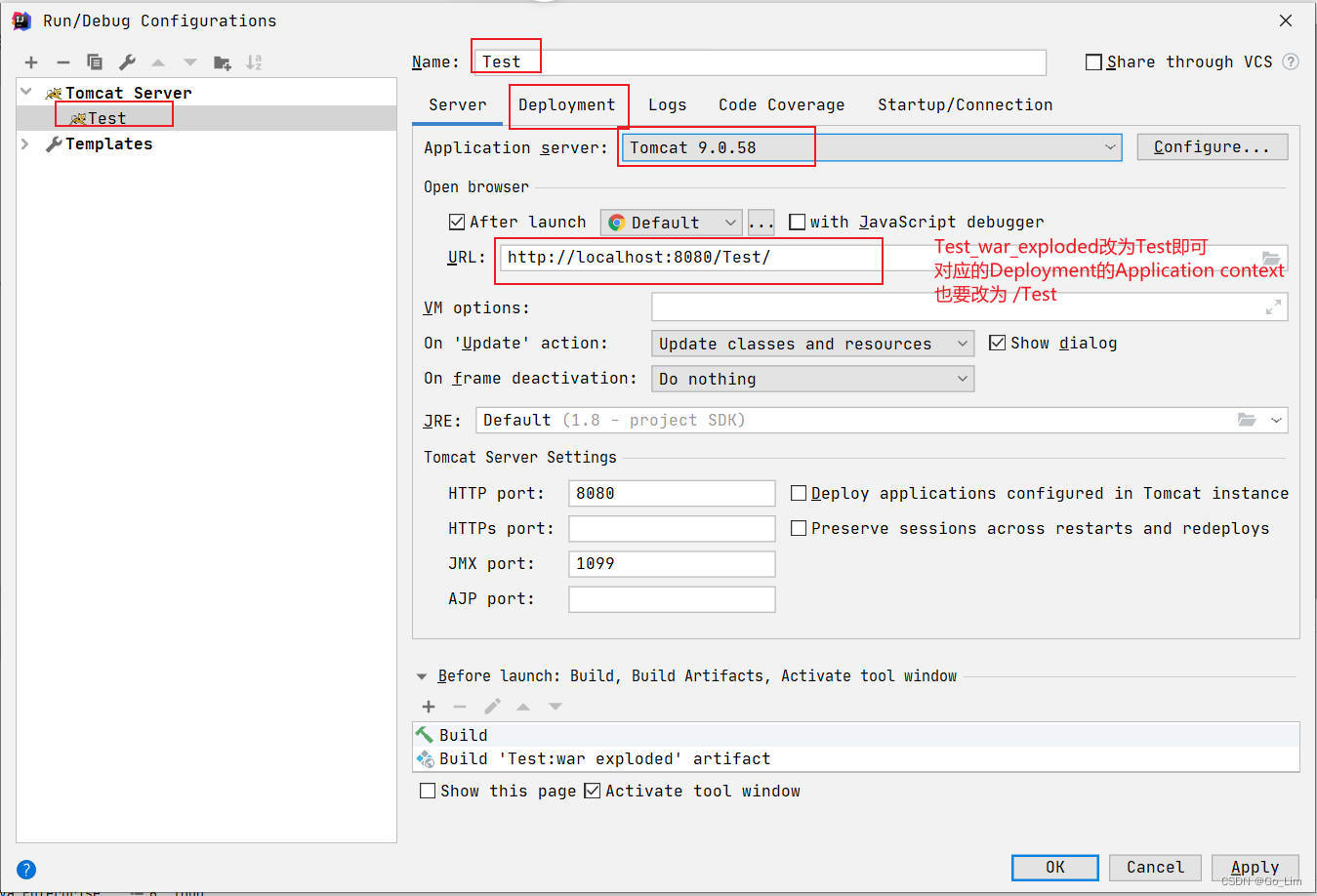Image resolution: width=1317 pixels, height=896 pixels.
Task: Open the Default browser dropdown
Action: (x=671, y=223)
